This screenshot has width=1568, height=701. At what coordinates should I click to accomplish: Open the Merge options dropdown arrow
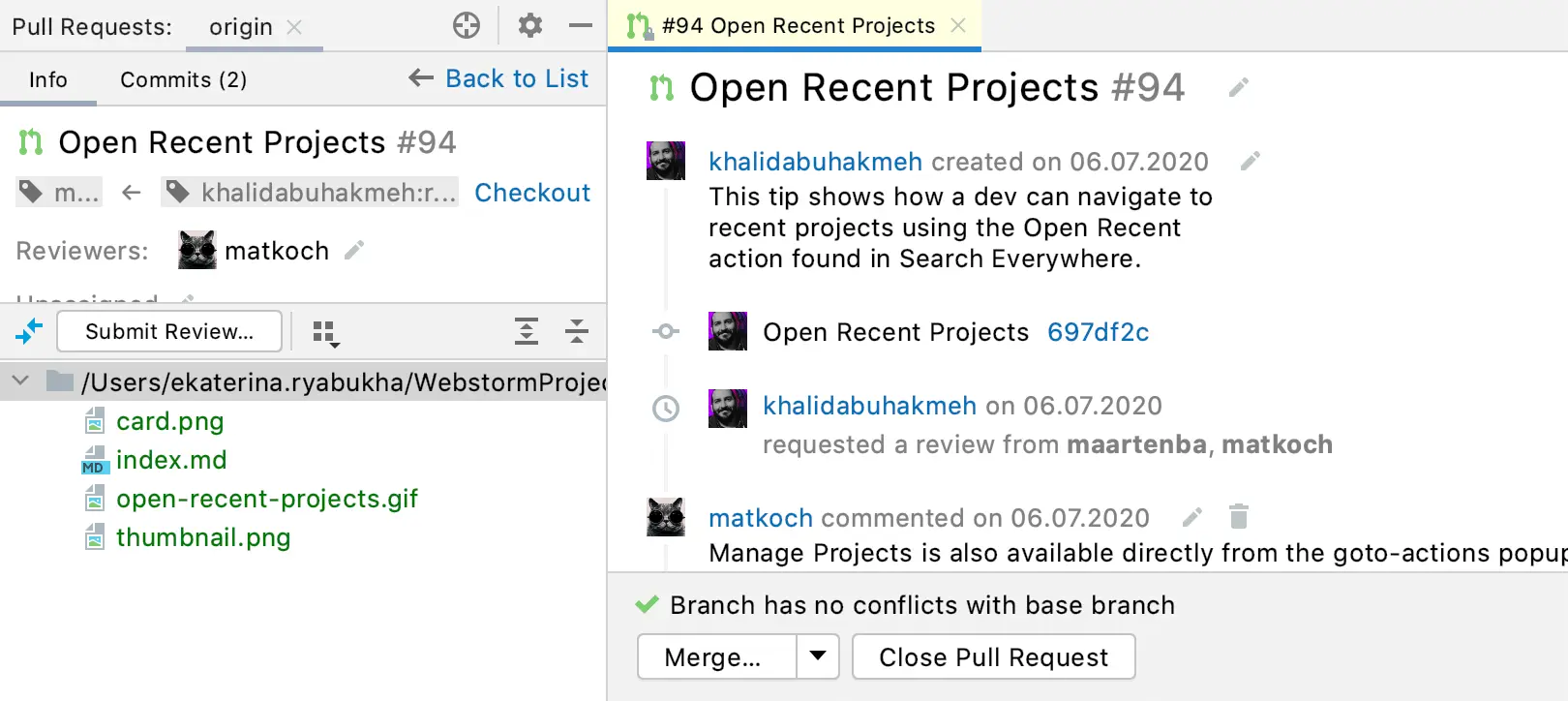click(818, 656)
